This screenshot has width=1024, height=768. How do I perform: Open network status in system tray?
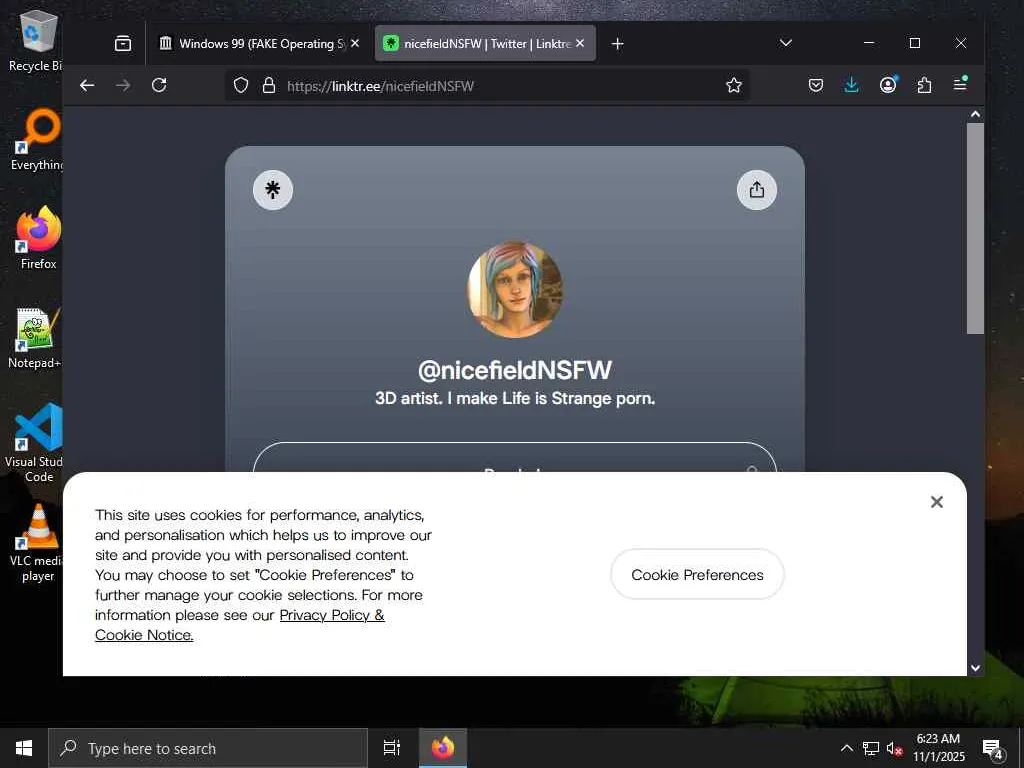871,748
